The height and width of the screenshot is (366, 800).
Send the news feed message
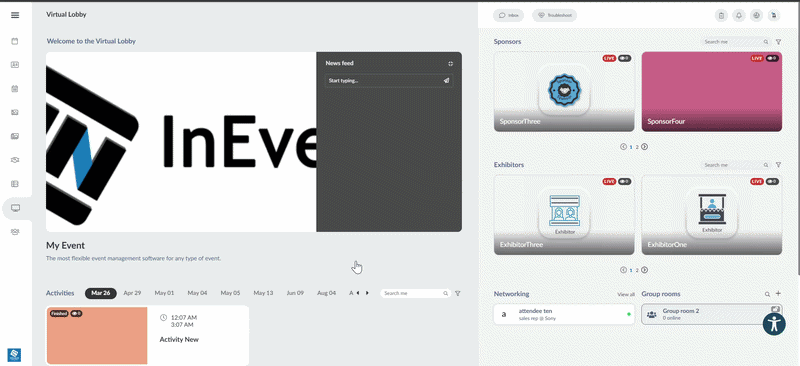[446, 81]
